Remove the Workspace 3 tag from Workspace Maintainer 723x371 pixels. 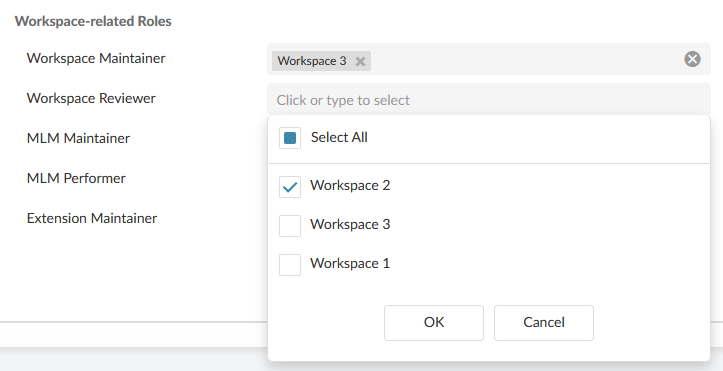(361, 61)
